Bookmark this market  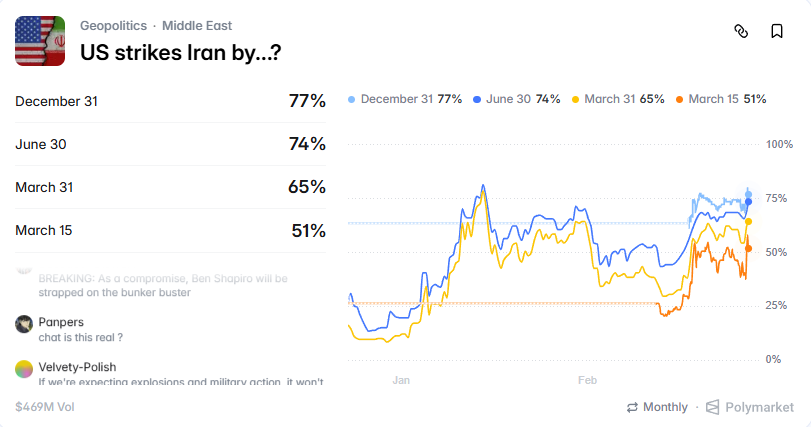[x=776, y=31]
